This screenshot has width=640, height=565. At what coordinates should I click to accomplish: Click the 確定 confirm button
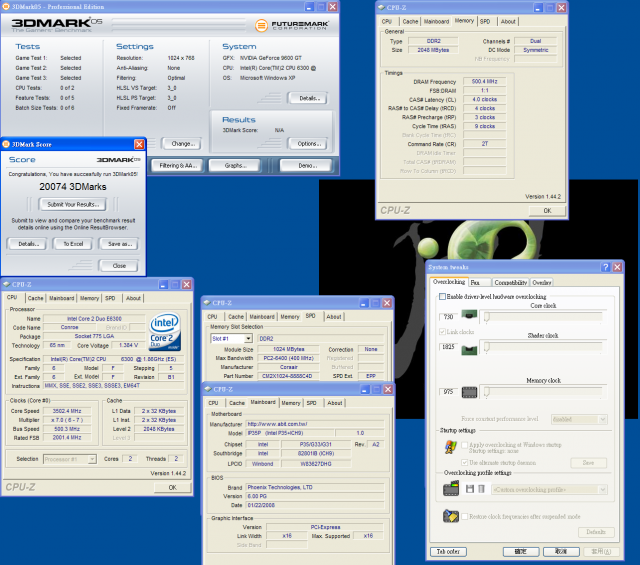(x=520, y=552)
